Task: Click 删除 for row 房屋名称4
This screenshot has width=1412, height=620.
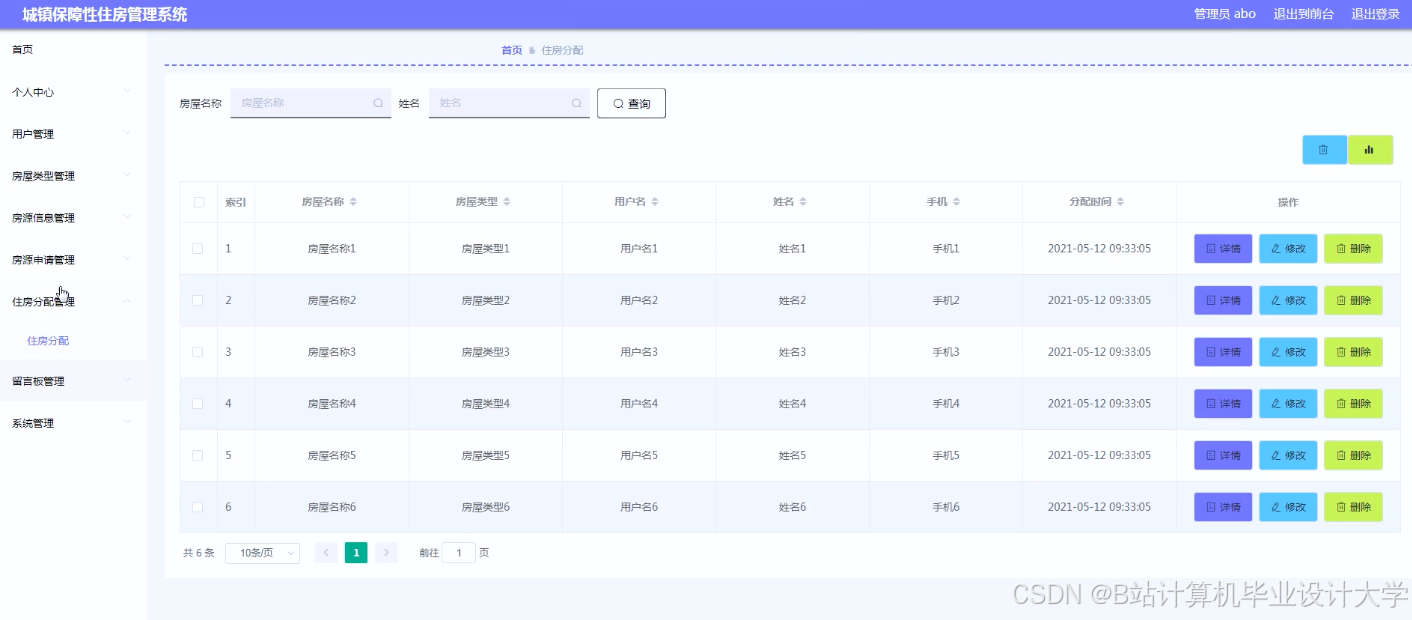Action: [1353, 404]
